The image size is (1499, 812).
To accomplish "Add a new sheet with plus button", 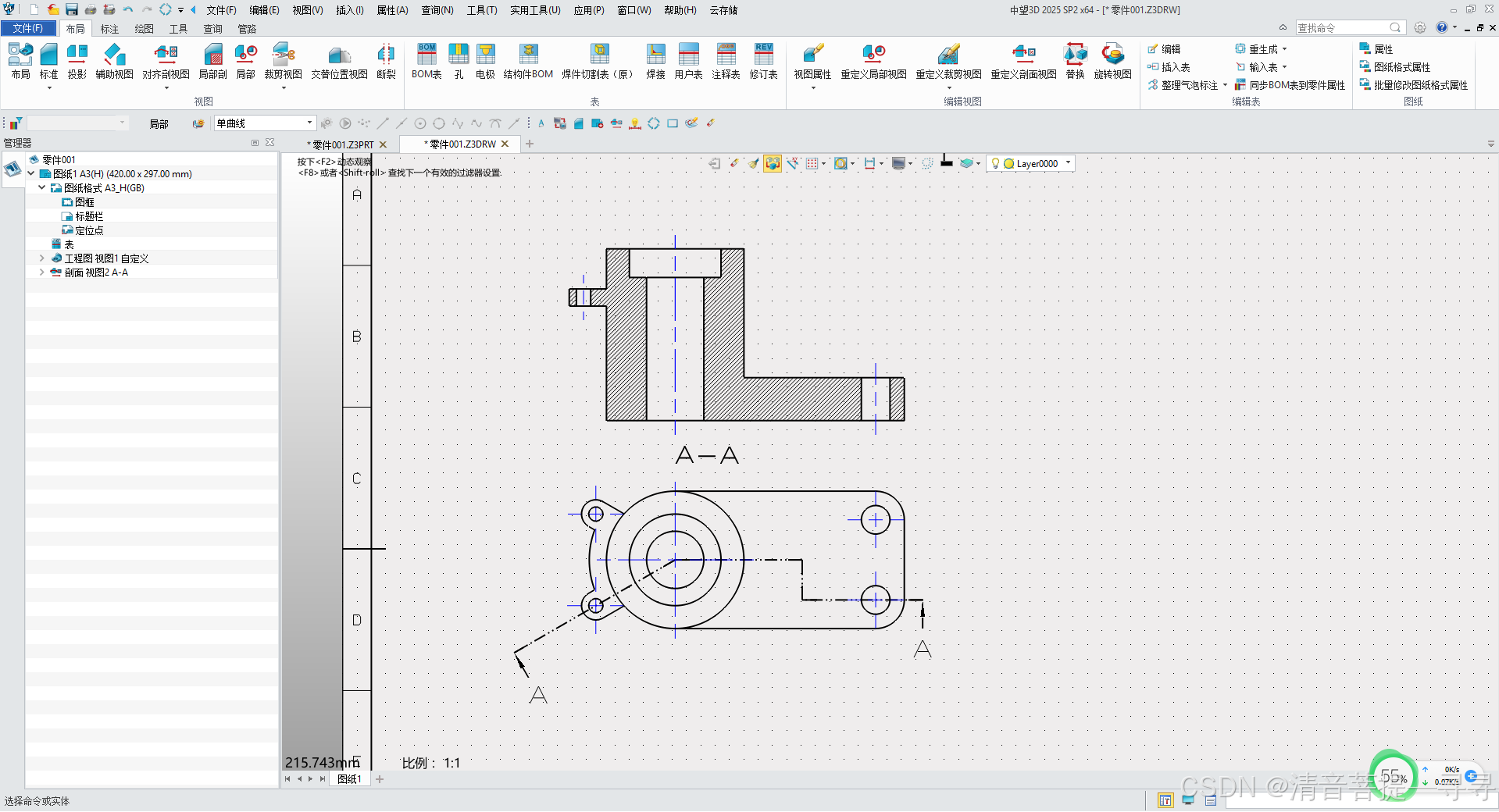I will [x=380, y=778].
